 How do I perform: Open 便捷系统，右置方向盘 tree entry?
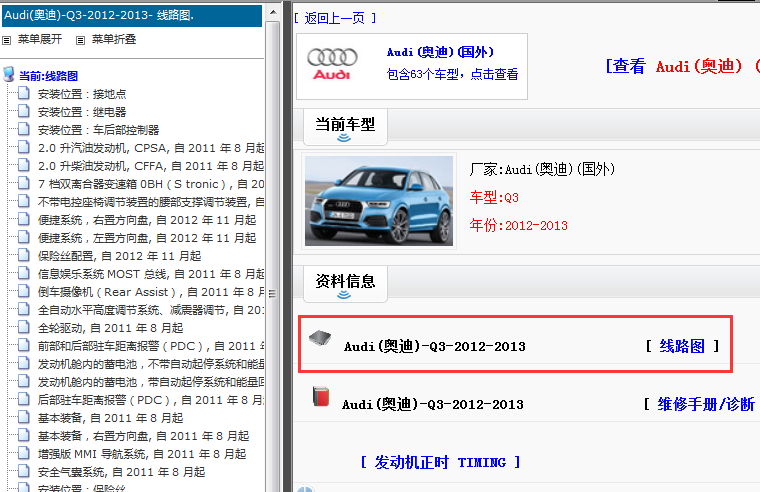147,220
